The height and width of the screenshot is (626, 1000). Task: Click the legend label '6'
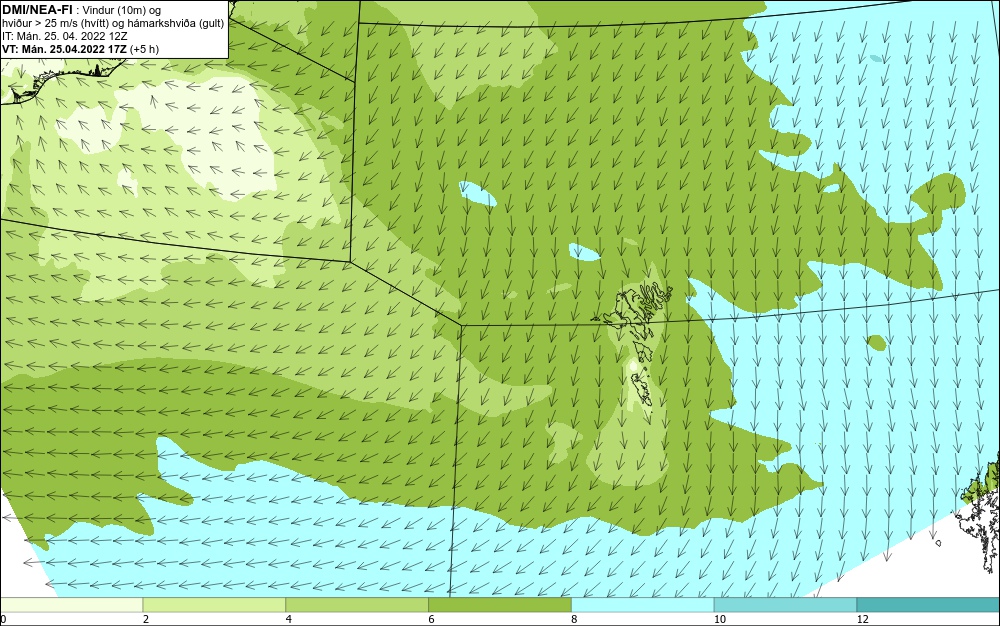[431, 619]
